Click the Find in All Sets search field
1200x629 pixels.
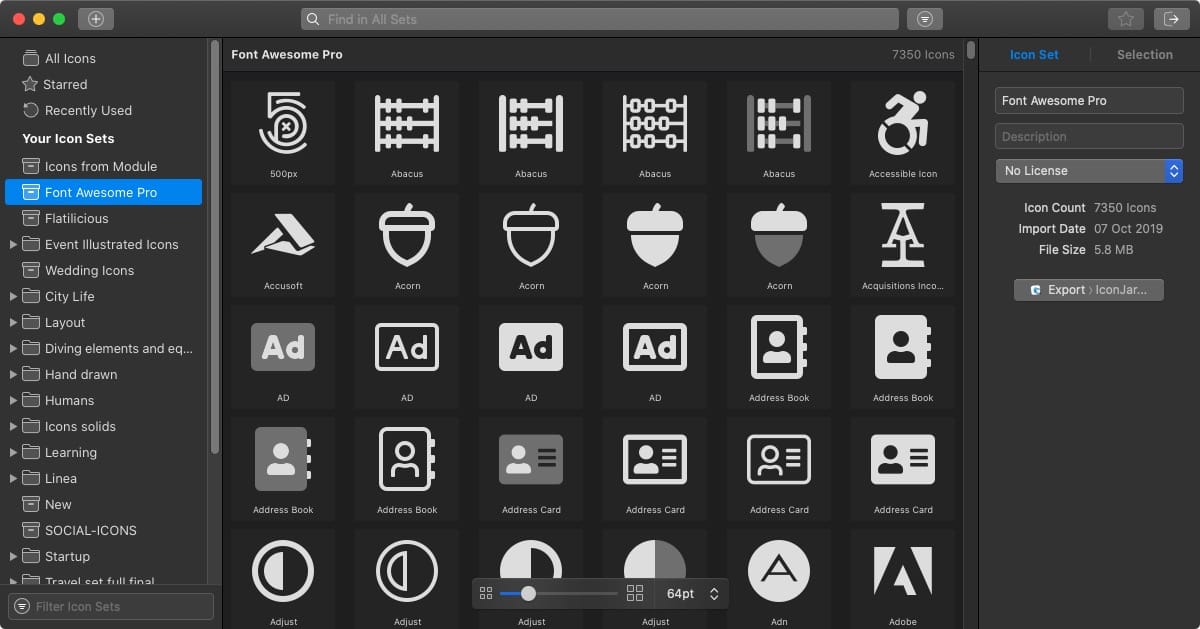[x=600, y=19]
